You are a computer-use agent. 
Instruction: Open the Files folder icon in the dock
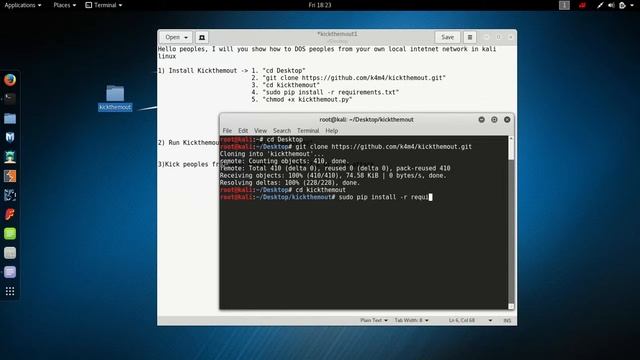(10, 118)
